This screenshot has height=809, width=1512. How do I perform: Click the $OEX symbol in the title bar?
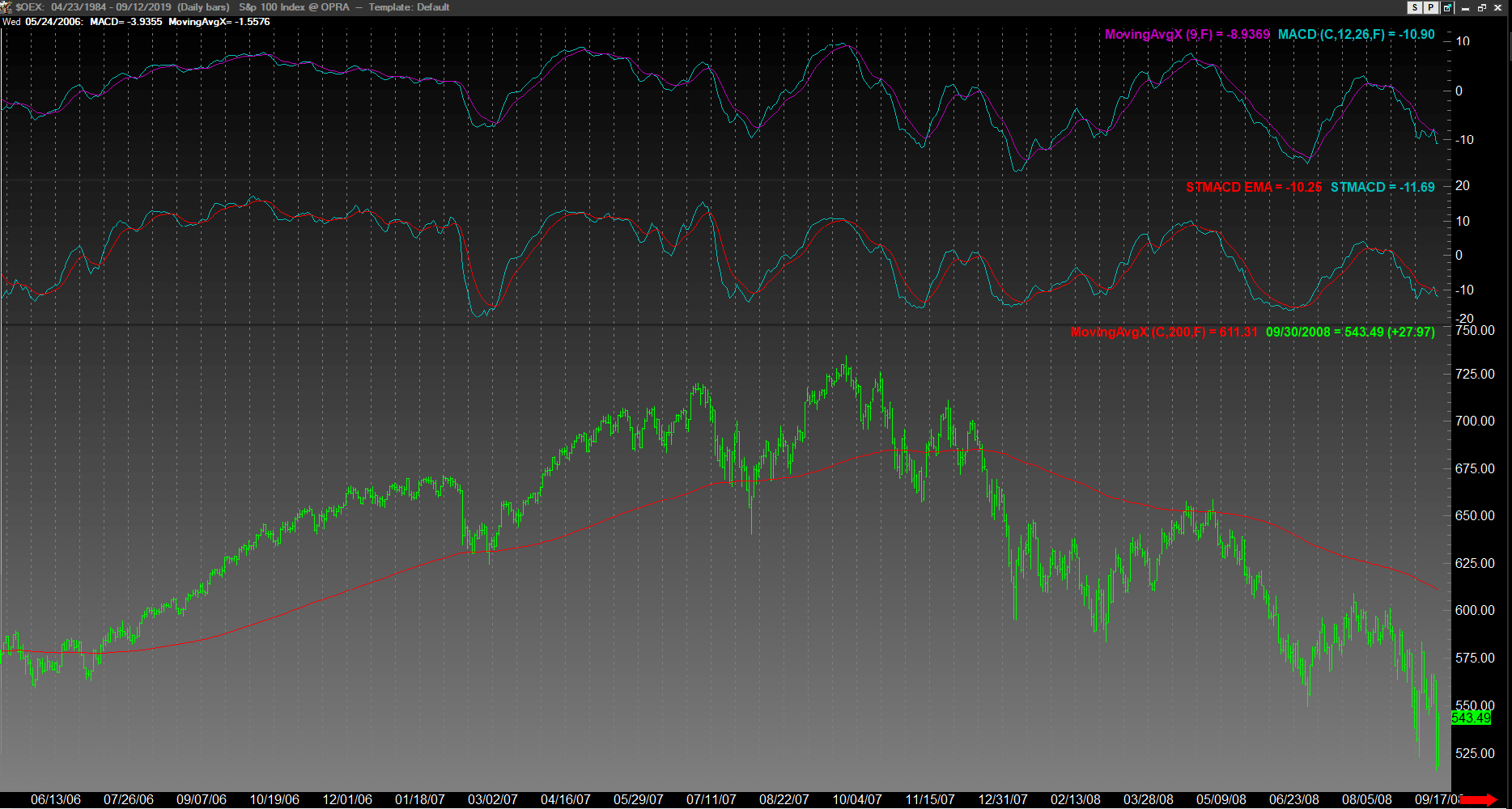(30, 7)
